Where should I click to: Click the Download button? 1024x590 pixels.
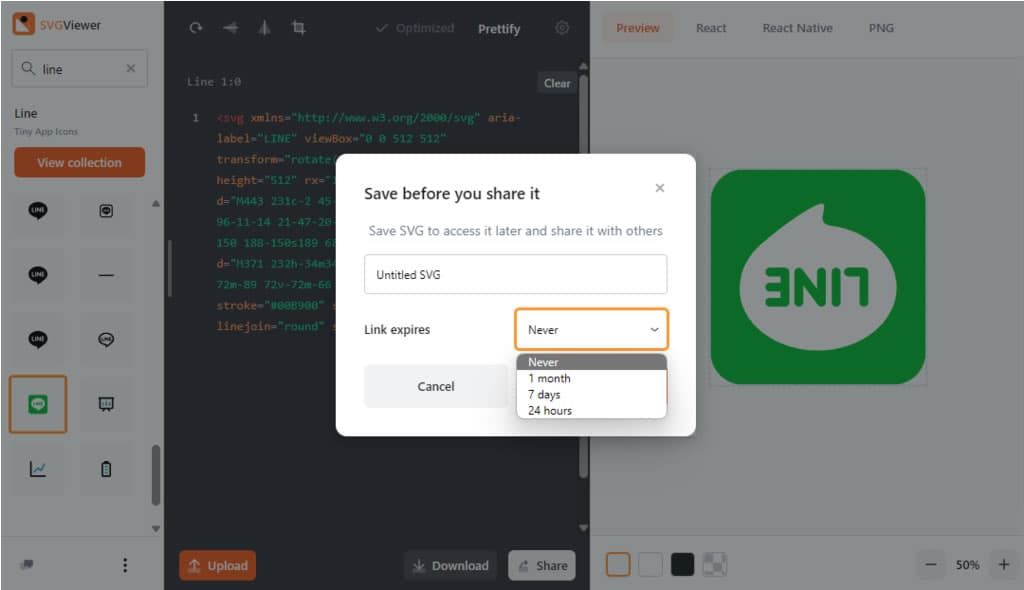coord(451,565)
